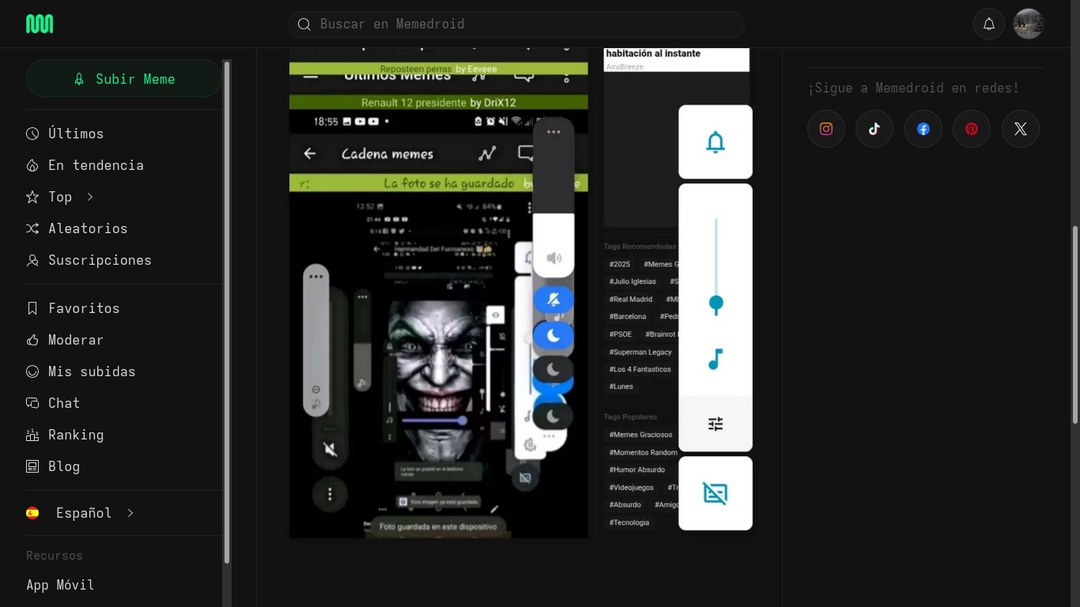
Task: Select the #Memes Graciosos tag
Action: 641,435
